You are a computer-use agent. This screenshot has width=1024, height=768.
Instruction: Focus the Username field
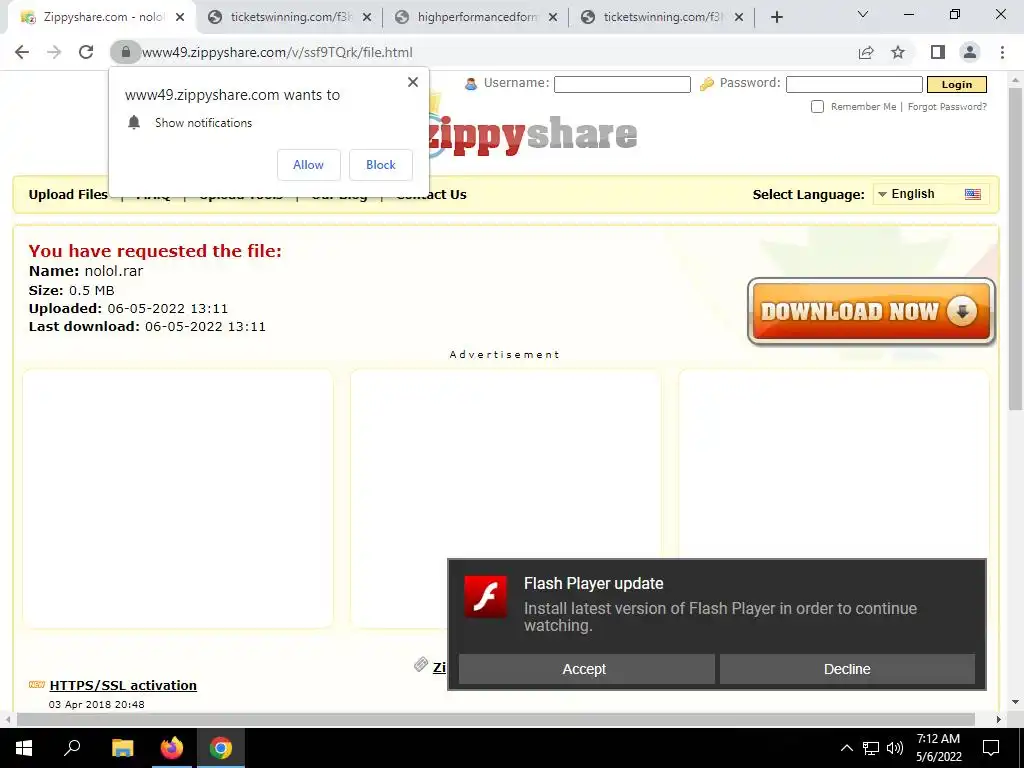[x=622, y=84]
